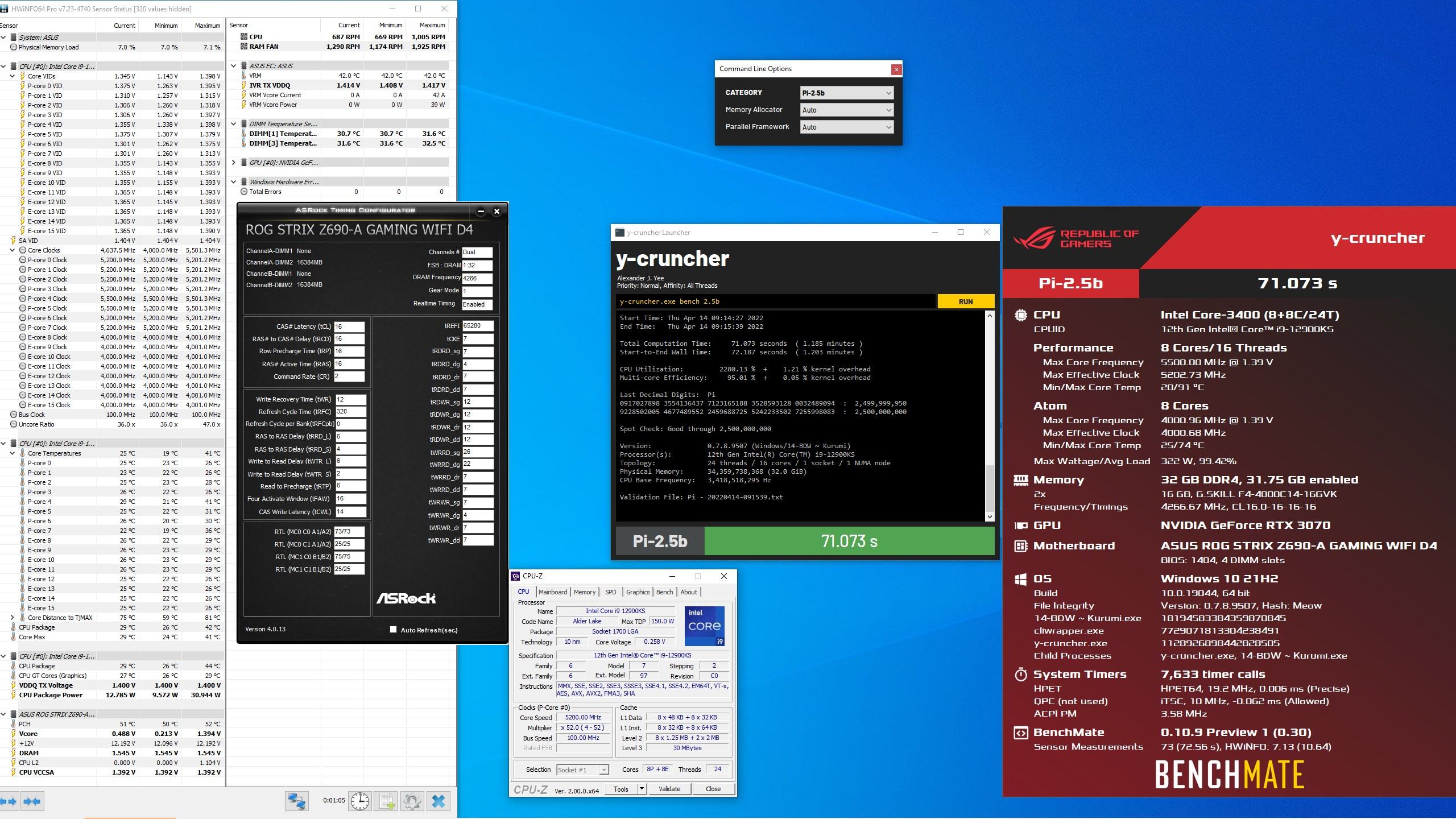Close the Command Line Options dialog
This screenshot has height=819, width=1456.
click(x=896, y=69)
